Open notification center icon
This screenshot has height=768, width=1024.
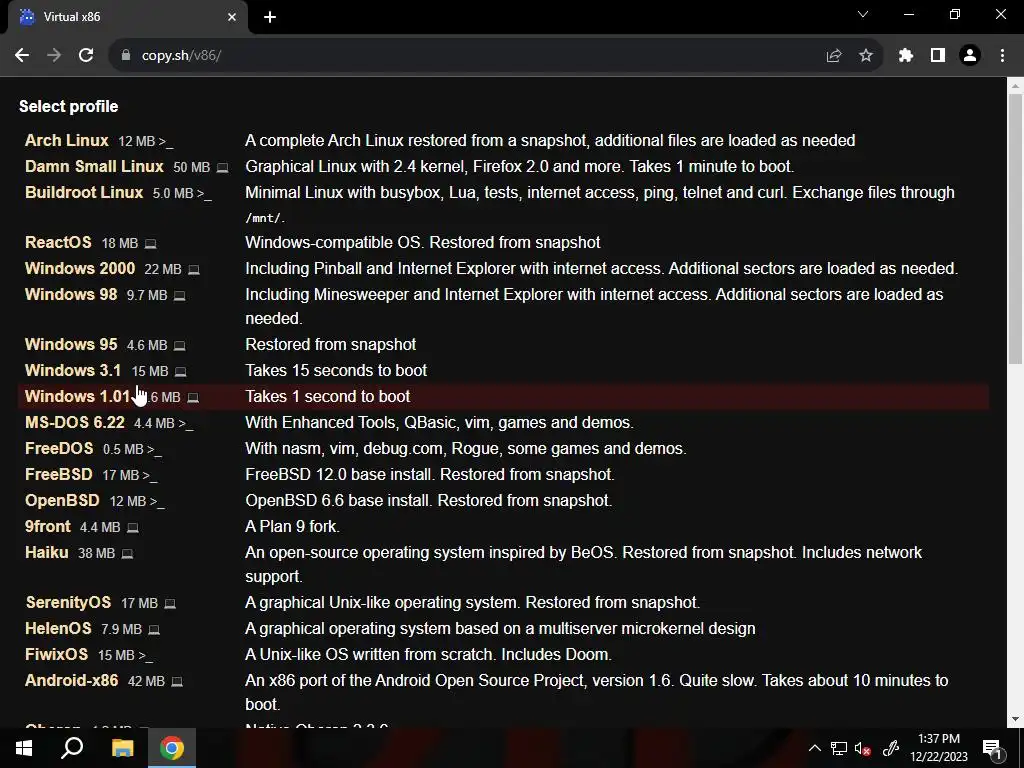click(991, 749)
